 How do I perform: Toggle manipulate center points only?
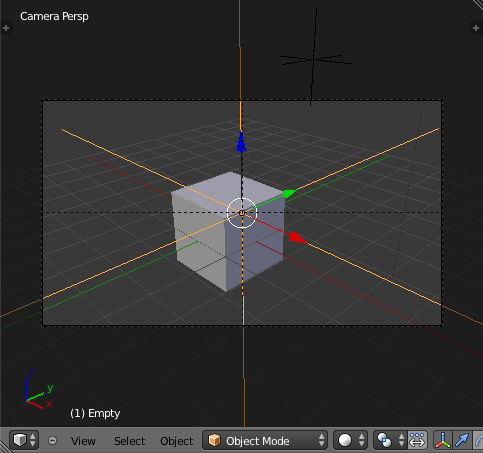pyautogui.click(x=417, y=440)
